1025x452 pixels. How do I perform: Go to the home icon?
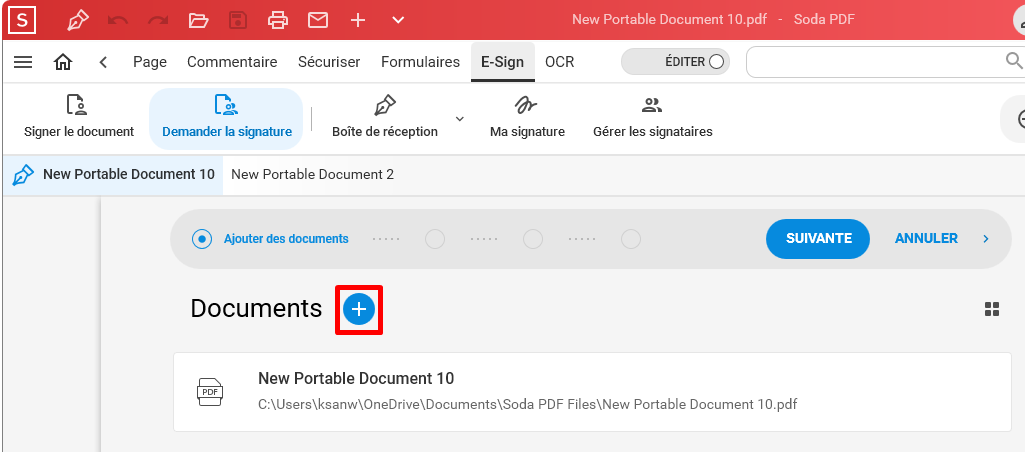[63, 62]
